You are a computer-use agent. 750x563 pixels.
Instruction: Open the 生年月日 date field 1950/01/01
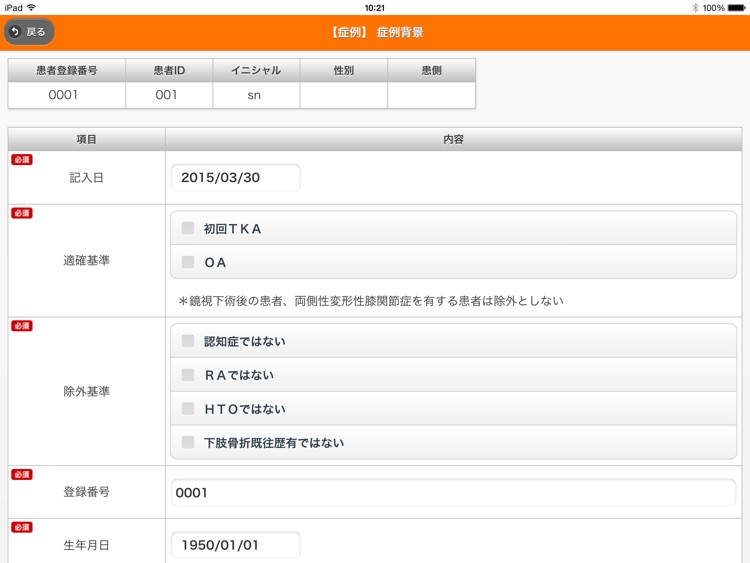tap(236, 545)
